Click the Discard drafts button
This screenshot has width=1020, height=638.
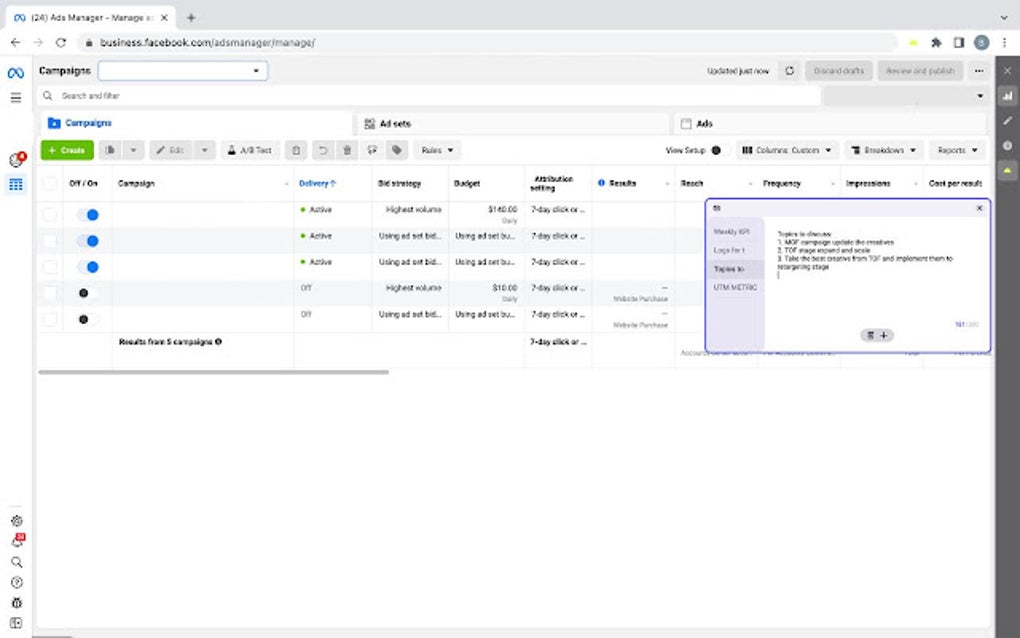(839, 71)
